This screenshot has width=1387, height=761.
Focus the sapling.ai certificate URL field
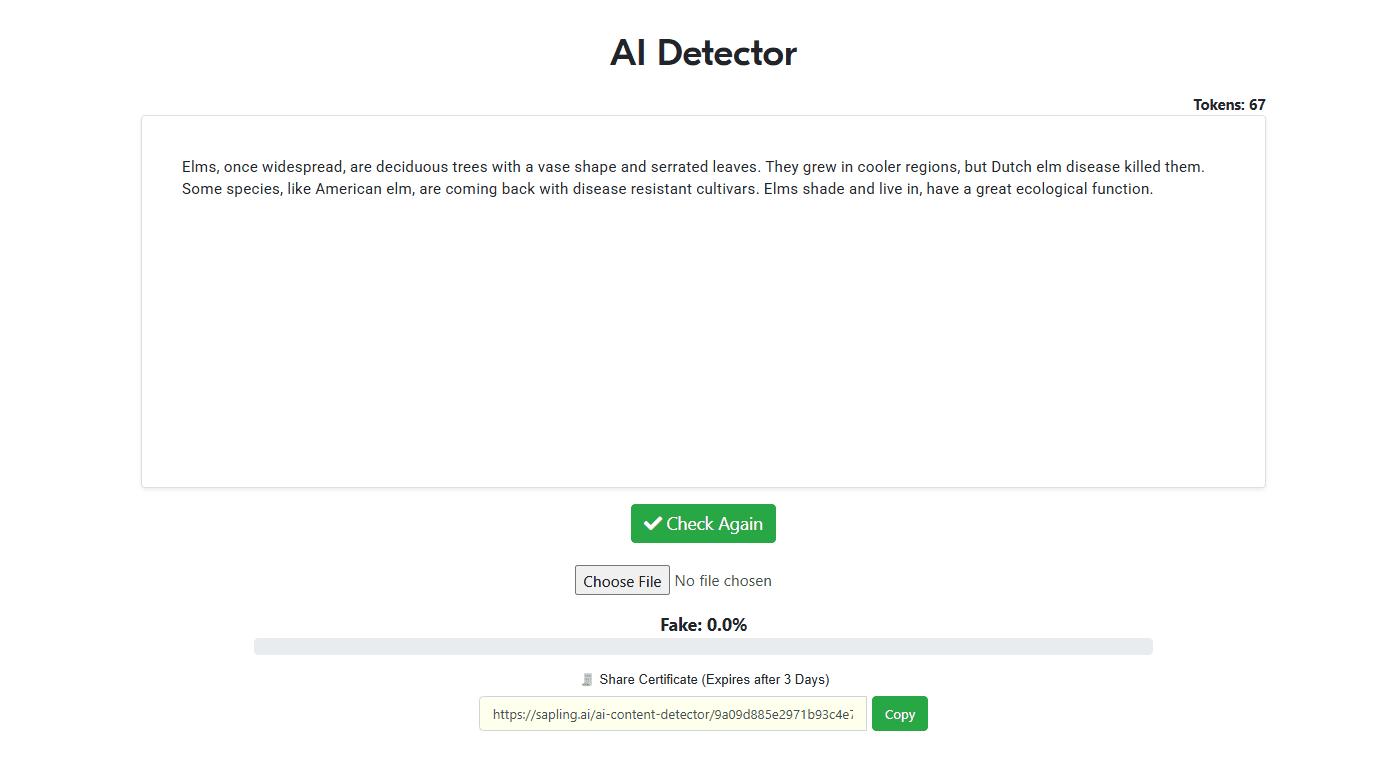[672, 714]
